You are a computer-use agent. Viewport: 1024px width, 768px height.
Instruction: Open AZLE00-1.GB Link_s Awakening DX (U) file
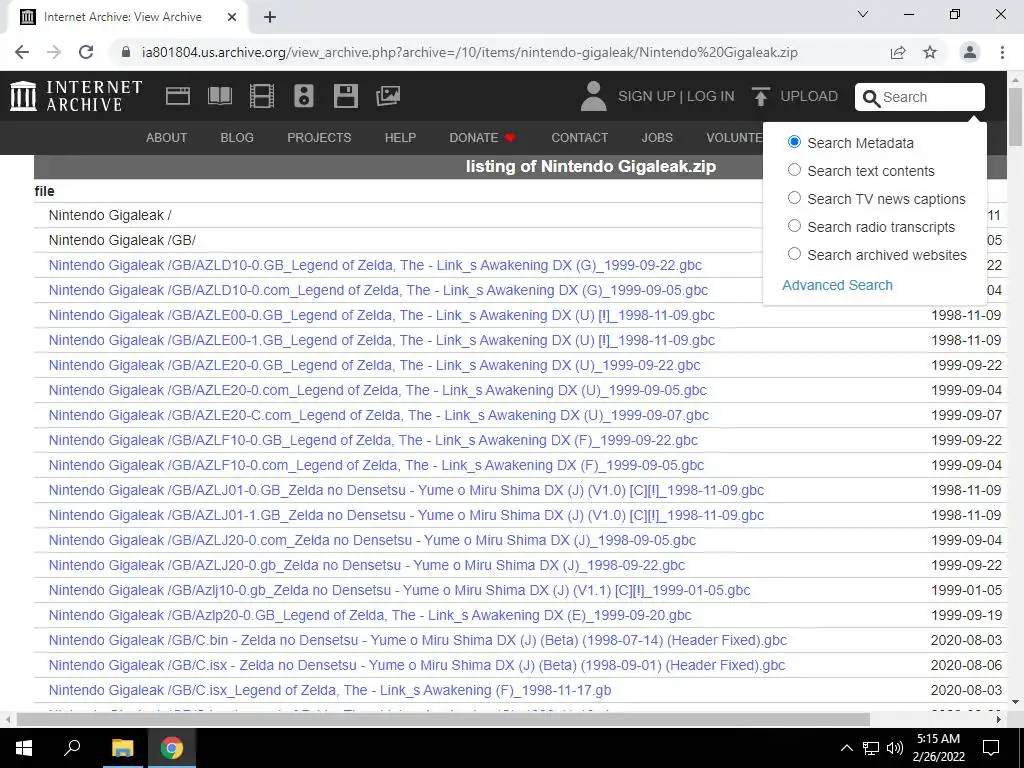click(x=381, y=340)
